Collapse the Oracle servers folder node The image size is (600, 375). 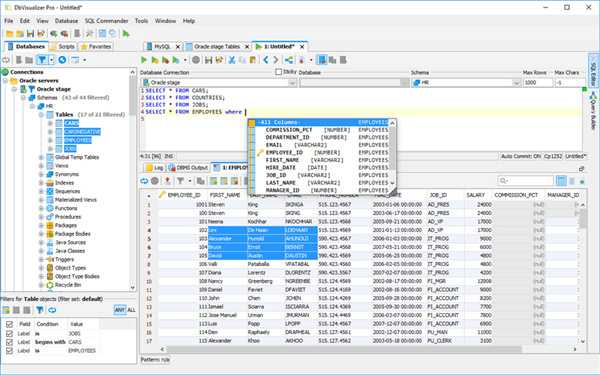pos(5,80)
